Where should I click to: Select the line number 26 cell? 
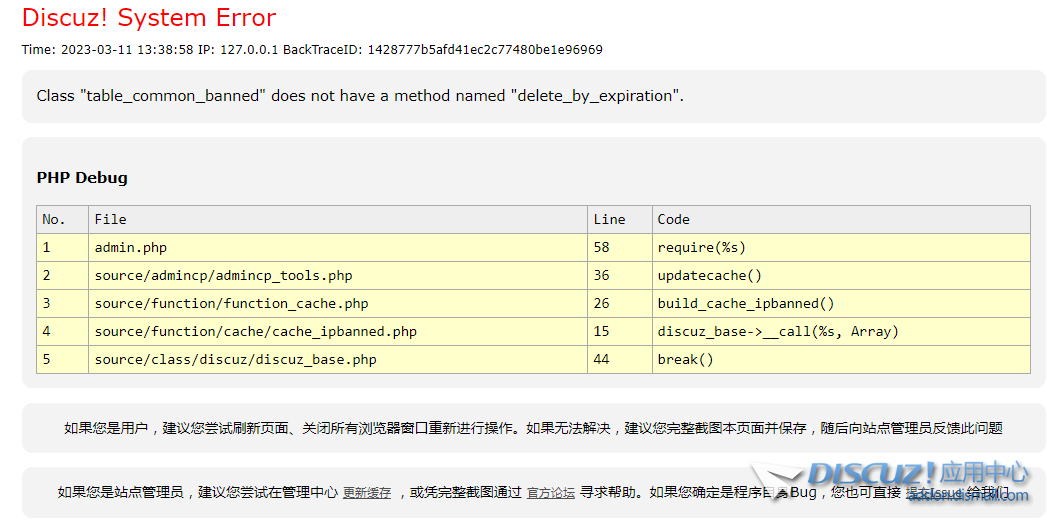[620, 303]
